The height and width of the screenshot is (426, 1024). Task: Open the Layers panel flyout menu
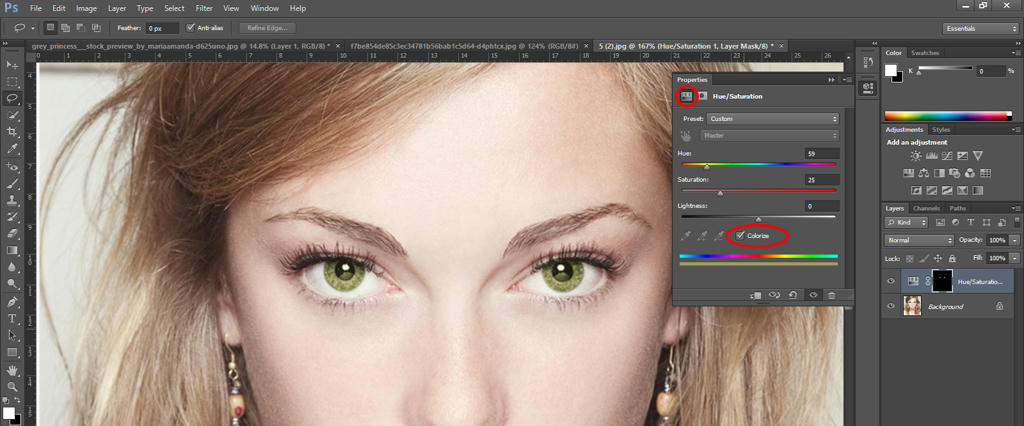pyautogui.click(x=1016, y=208)
